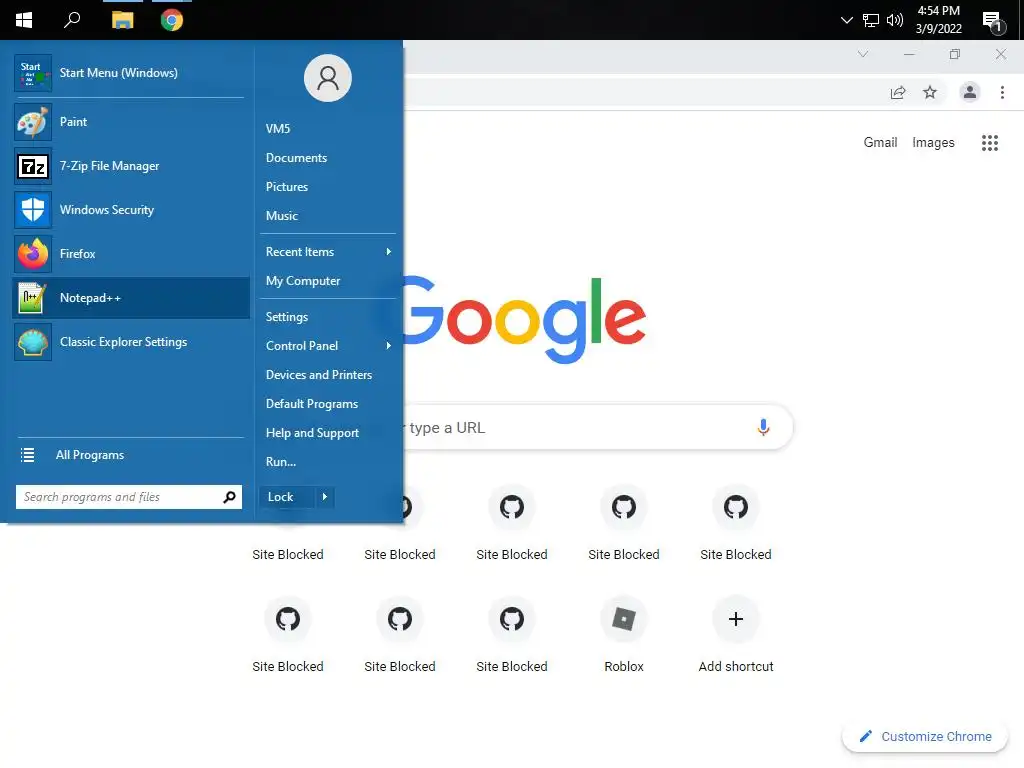This screenshot has height=768, width=1024.
Task: Open Documents in start menu
Action: [328, 157]
